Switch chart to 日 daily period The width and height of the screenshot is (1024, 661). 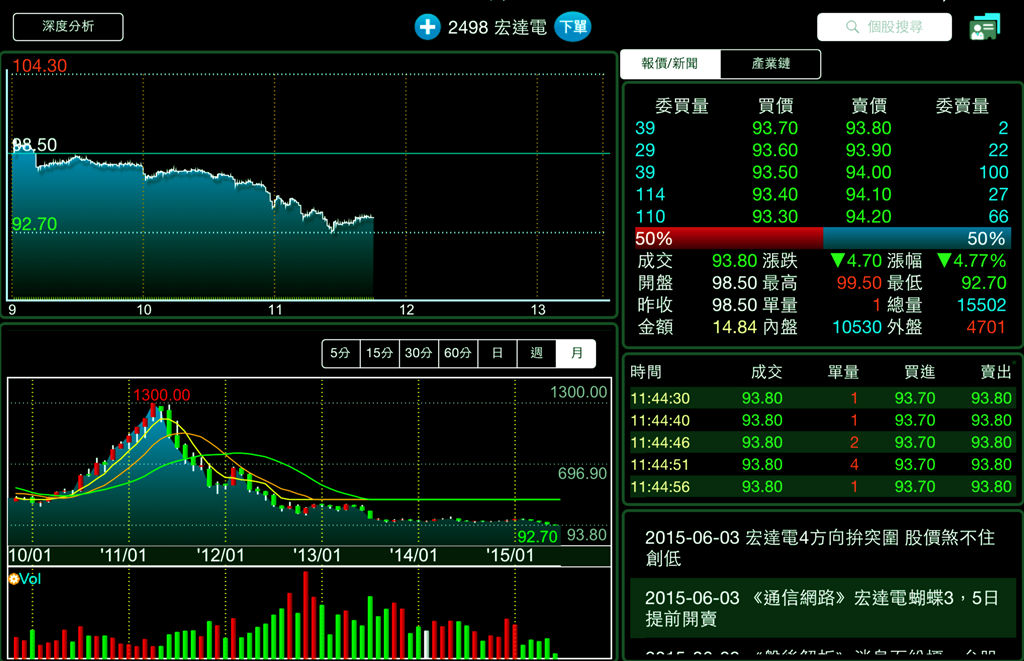pos(497,354)
